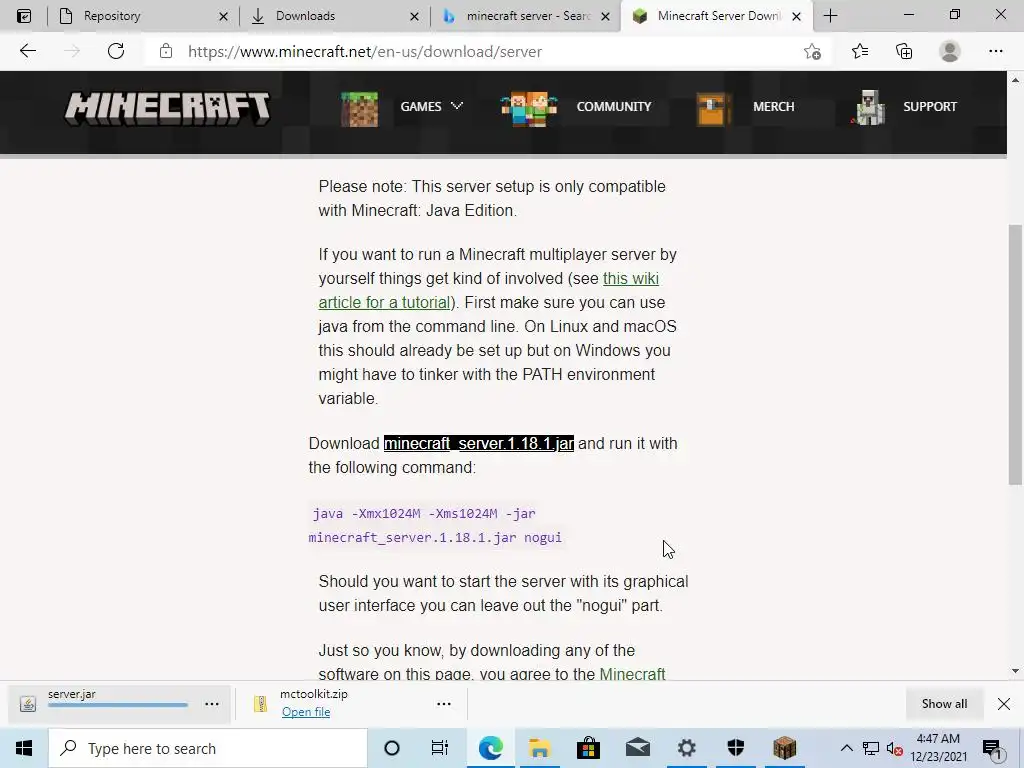Click Show all downloads button

pyautogui.click(x=944, y=704)
